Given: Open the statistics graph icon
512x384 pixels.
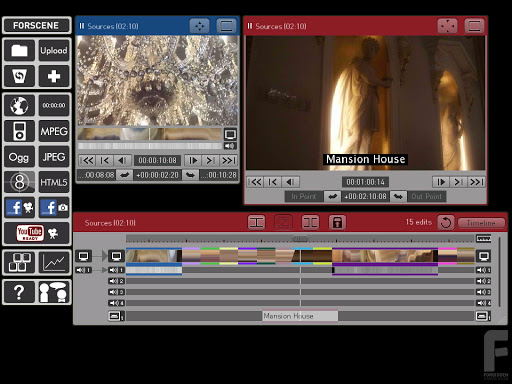Looking at the screenshot, I should pos(54,263).
